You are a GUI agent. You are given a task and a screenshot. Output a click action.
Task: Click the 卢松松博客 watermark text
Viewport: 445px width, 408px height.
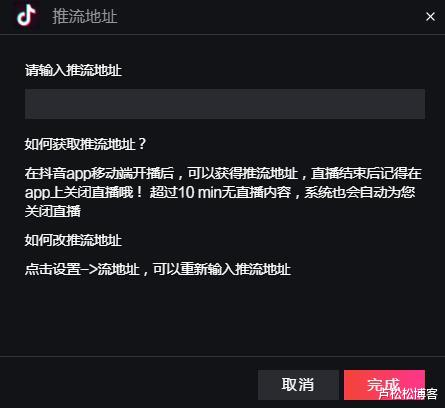pyautogui.click(x=408, y=394)
